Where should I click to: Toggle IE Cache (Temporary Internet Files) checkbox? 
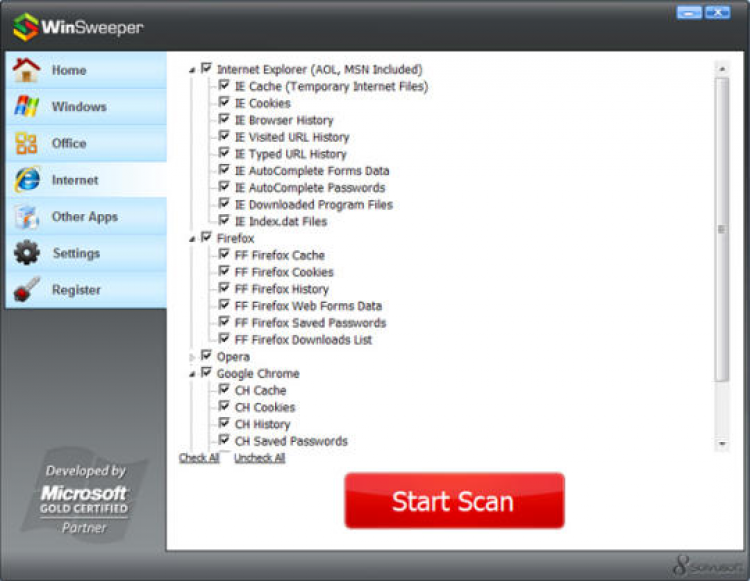(x=224, y=85)
